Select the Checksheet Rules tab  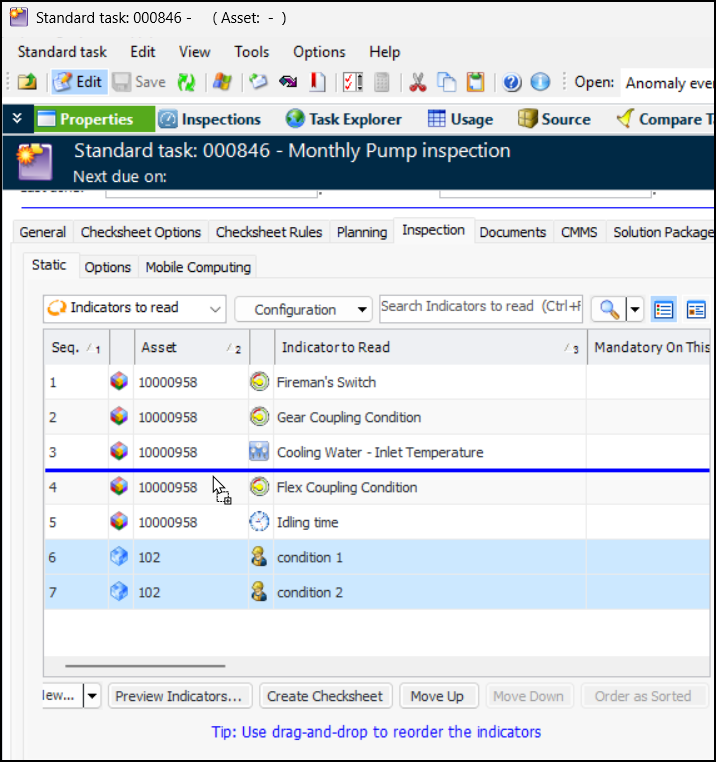pyautogui.click(x=269, y=232)
